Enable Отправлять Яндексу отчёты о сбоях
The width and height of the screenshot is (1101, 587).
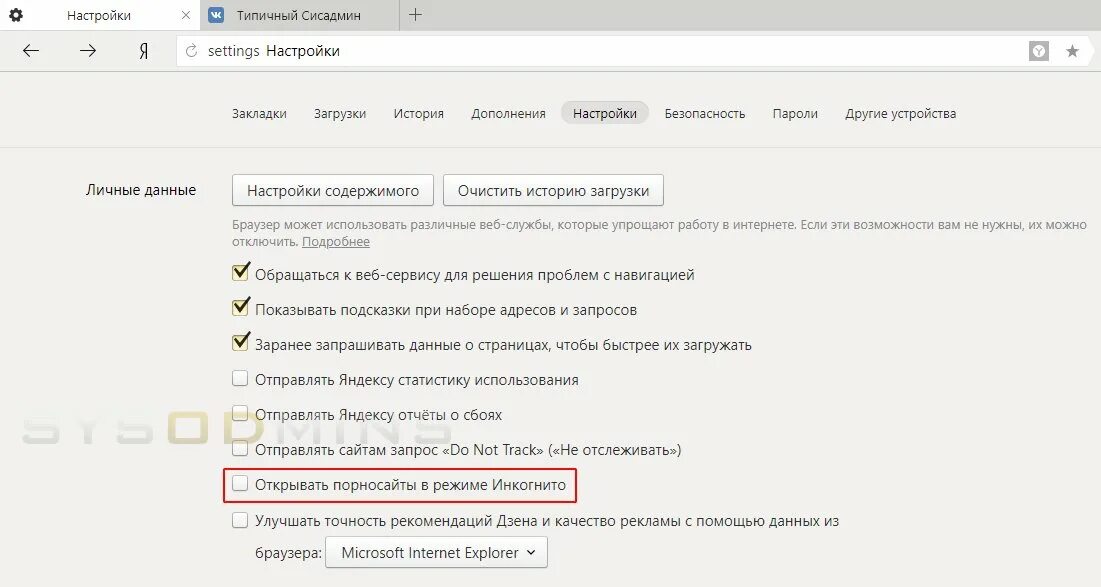(x=240, y=414)
